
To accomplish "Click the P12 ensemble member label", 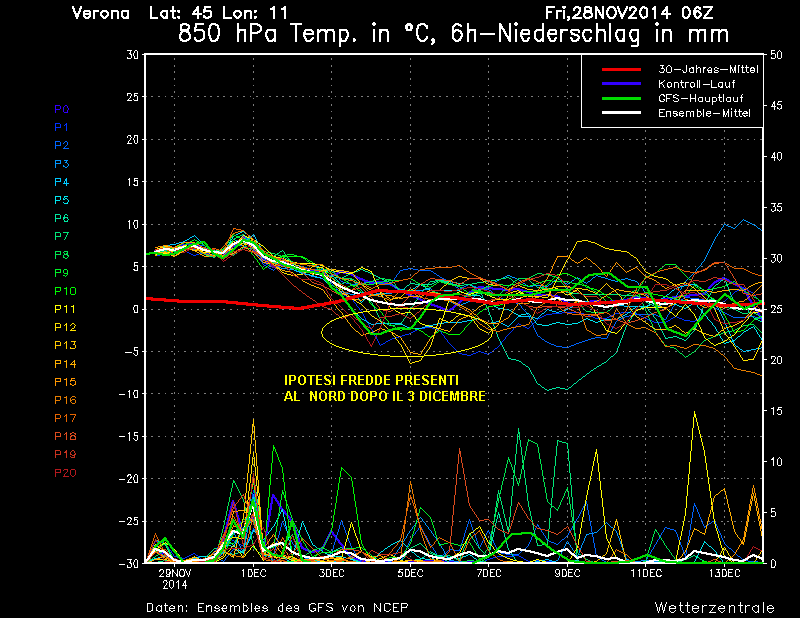I will (65, 327).
